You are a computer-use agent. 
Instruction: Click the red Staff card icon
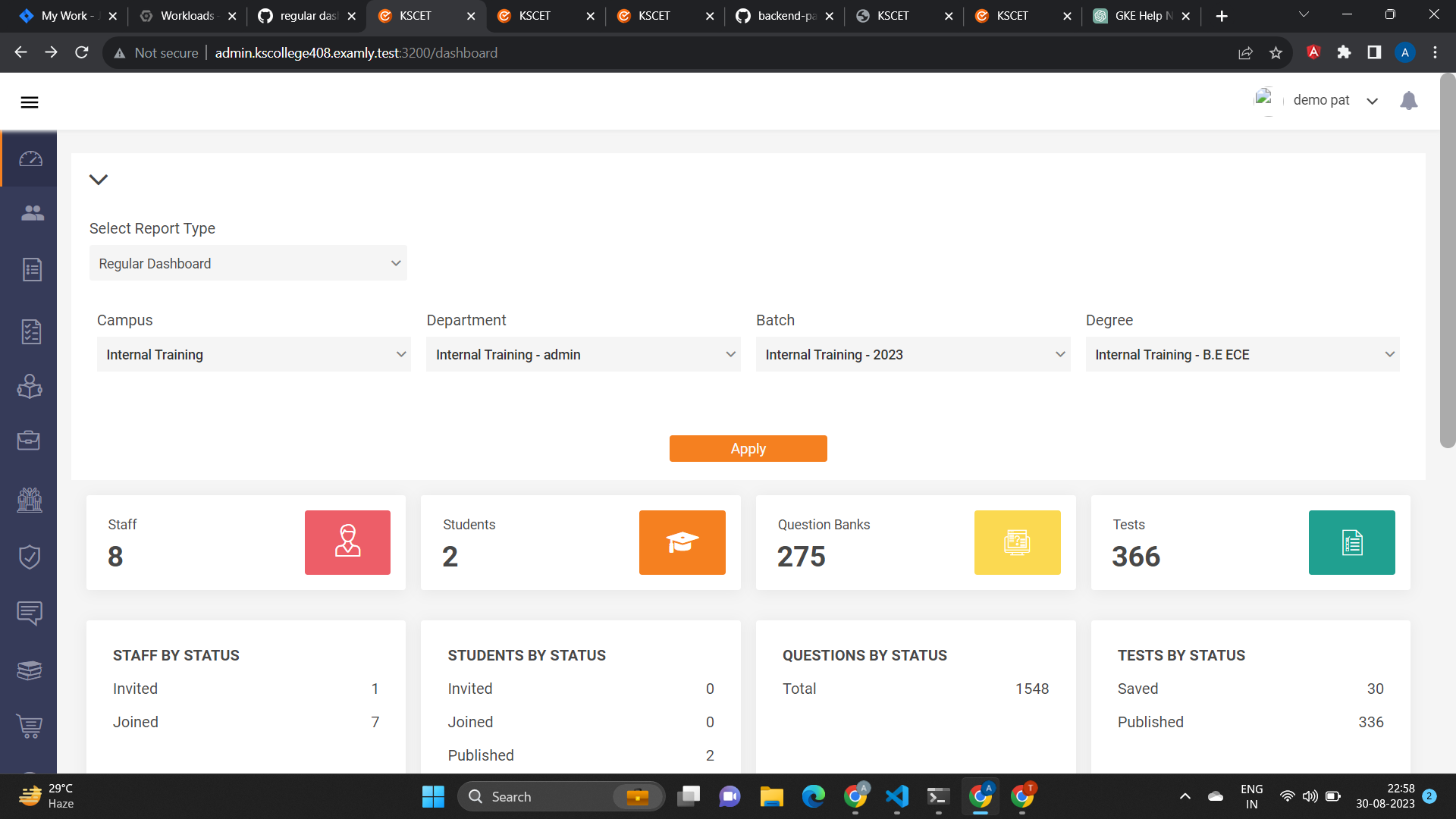pos(347,542)
